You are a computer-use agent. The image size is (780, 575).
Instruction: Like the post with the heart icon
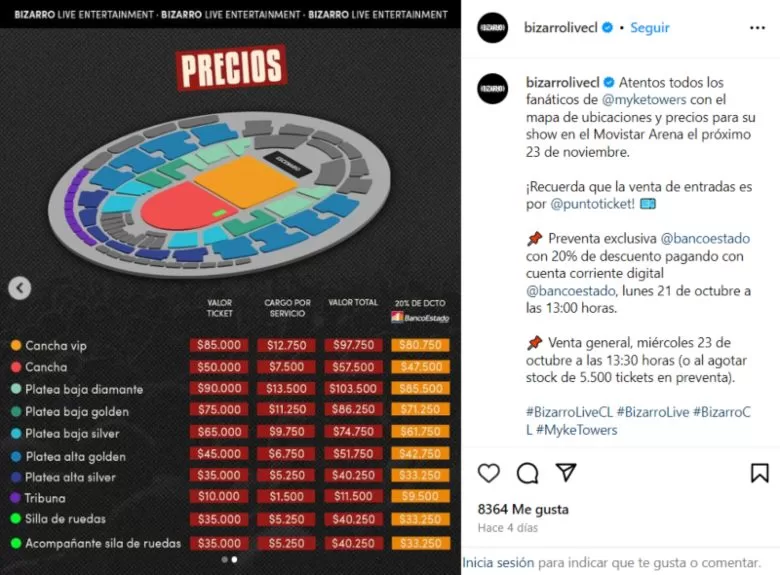489,473
